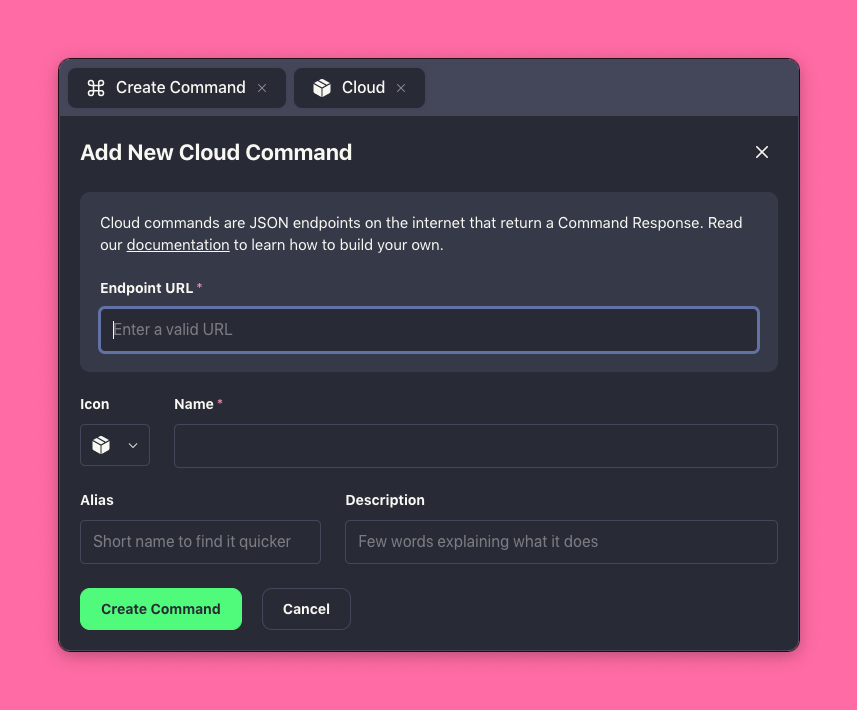Image resolution: width=857 pixels, height=710 pixels.
Task: Click the Alias input field
Action: 200,542
